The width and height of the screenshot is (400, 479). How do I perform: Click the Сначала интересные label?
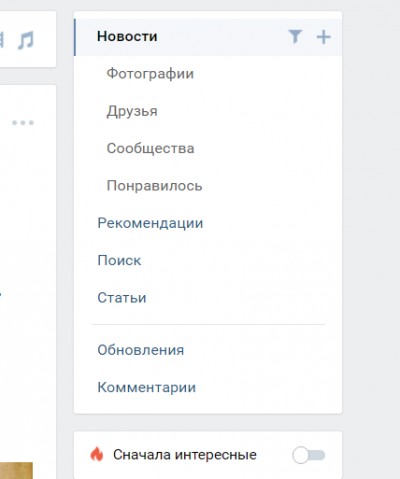(185, 455)
